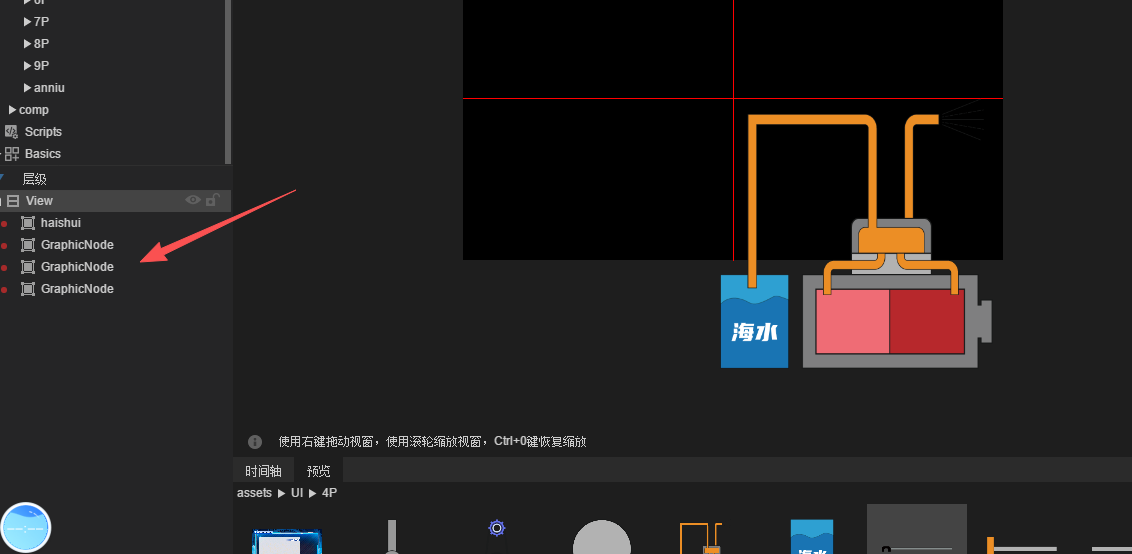Switch to the 时间轴 tab

point(263,471)
